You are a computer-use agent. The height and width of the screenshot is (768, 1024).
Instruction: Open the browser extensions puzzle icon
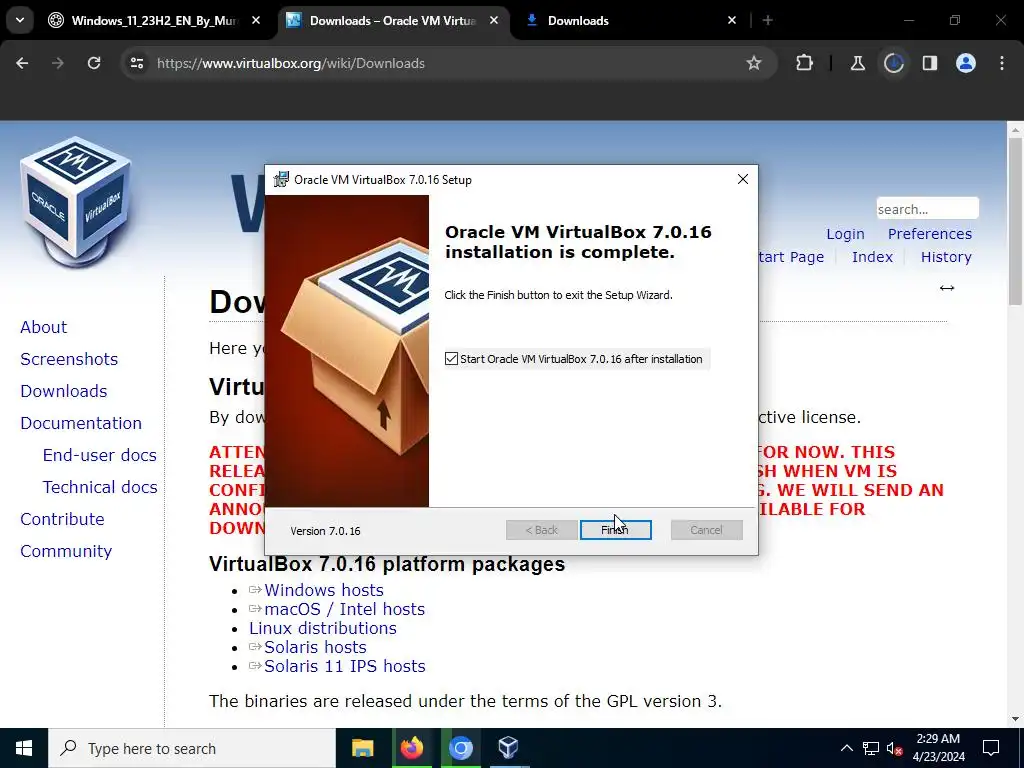(805, 63)
